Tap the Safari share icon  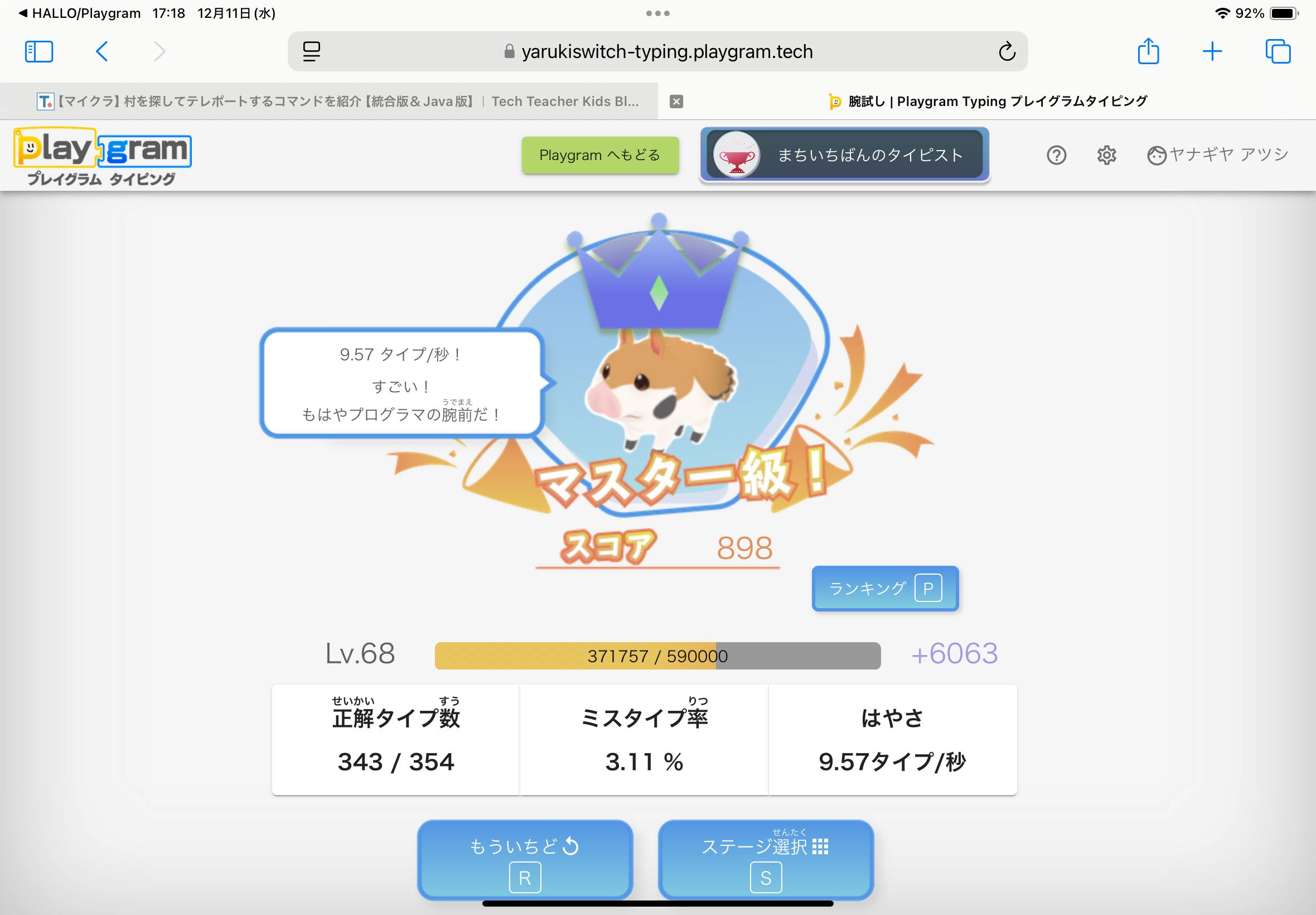(1148, 51)
